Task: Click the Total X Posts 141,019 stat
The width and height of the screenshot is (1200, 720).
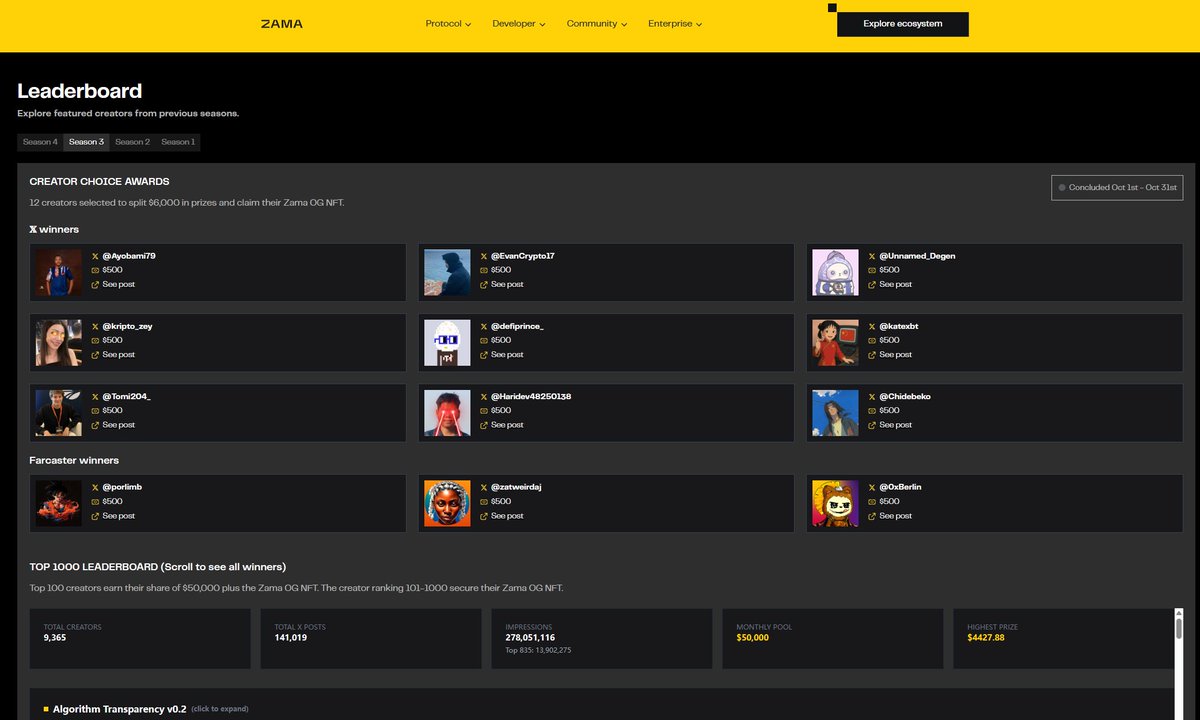Action: 371,639
